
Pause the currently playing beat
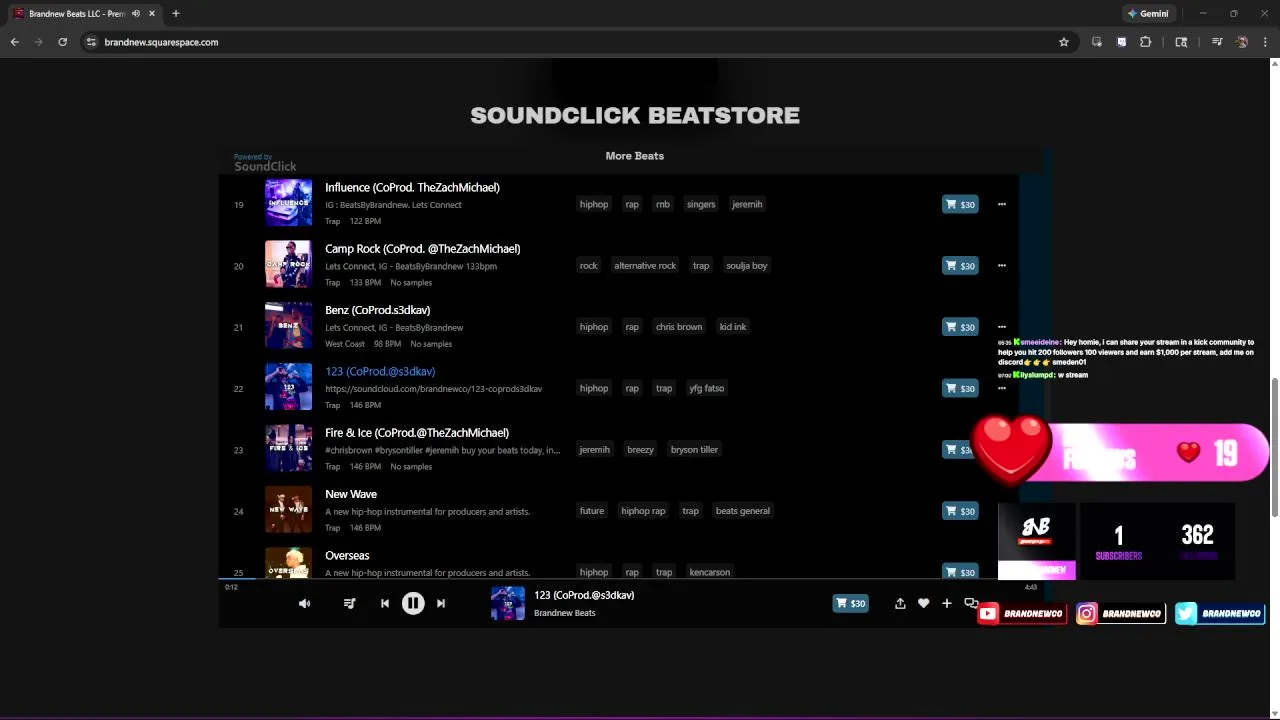pos(413,603)
